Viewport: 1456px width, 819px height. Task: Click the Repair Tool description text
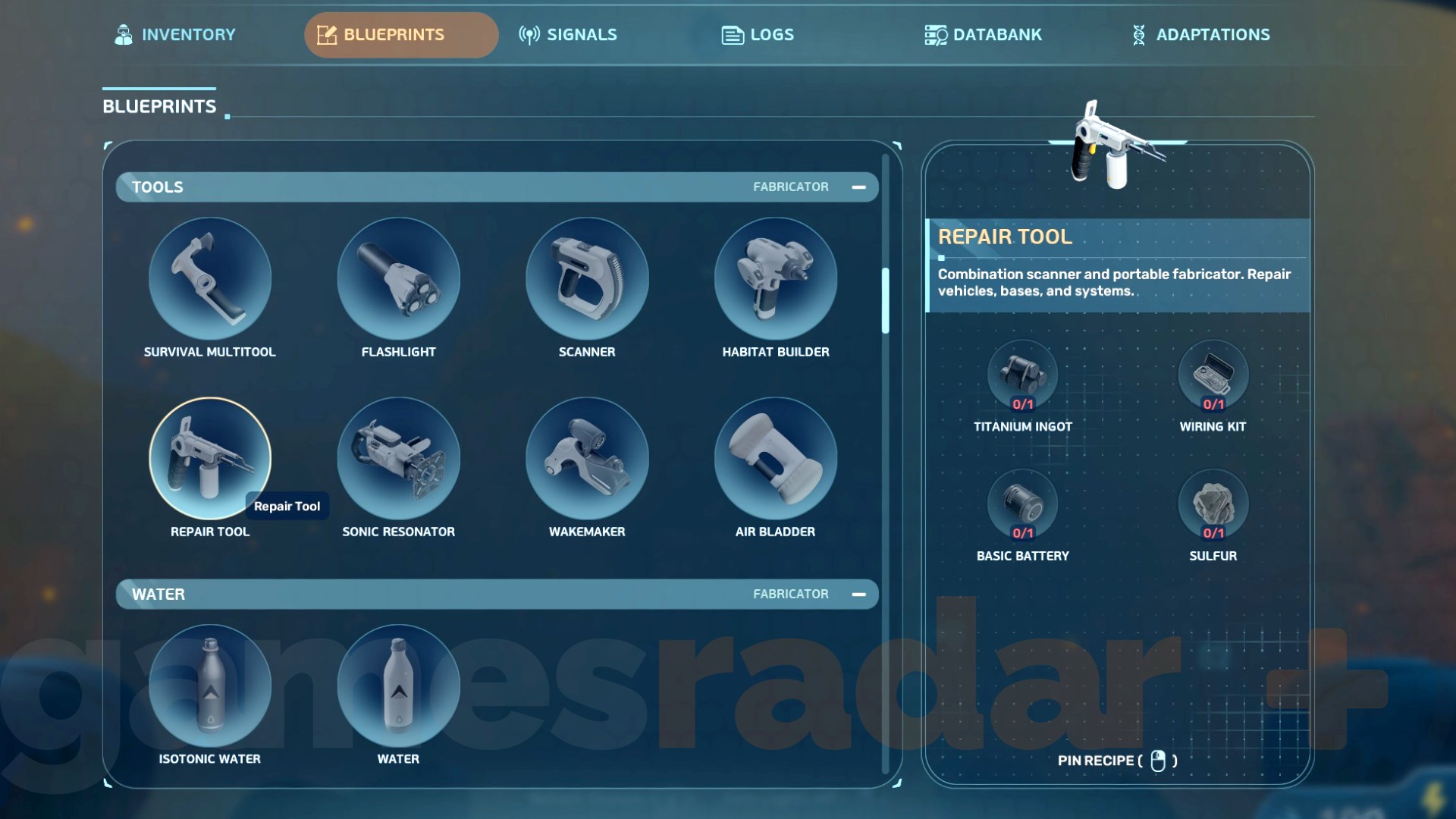1114,283
